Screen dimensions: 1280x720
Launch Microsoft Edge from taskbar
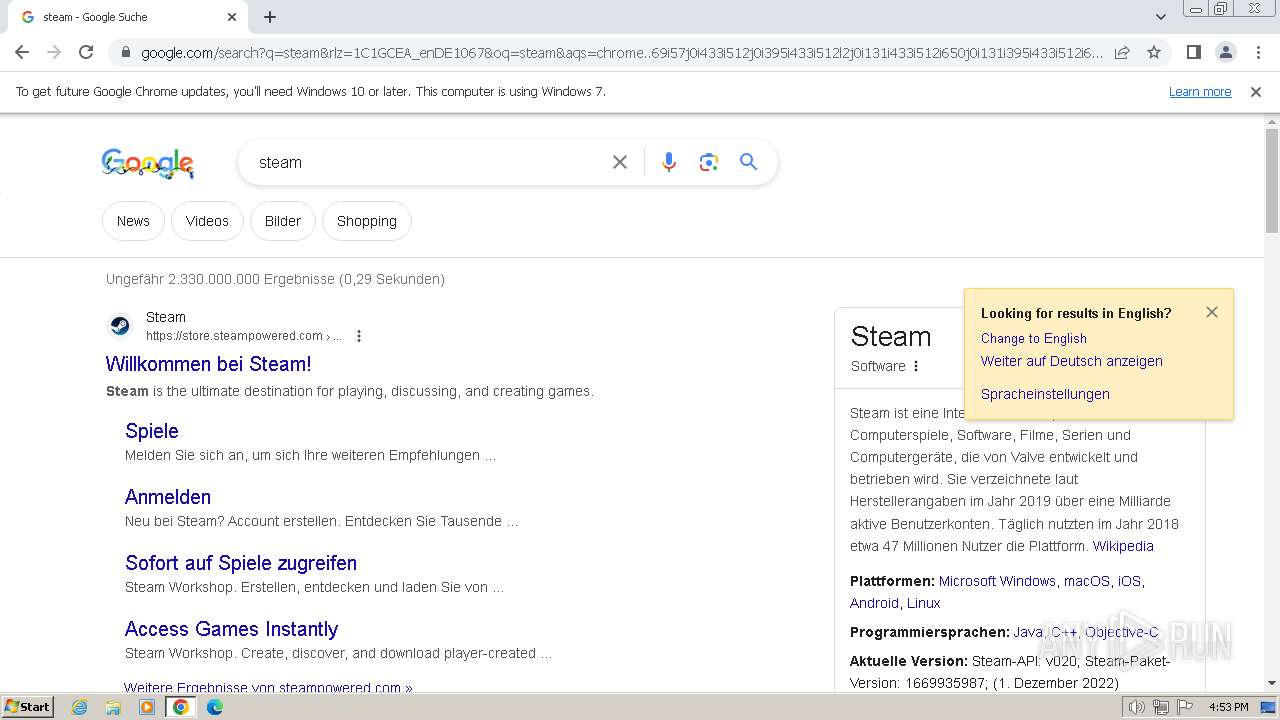pos(215,707)
